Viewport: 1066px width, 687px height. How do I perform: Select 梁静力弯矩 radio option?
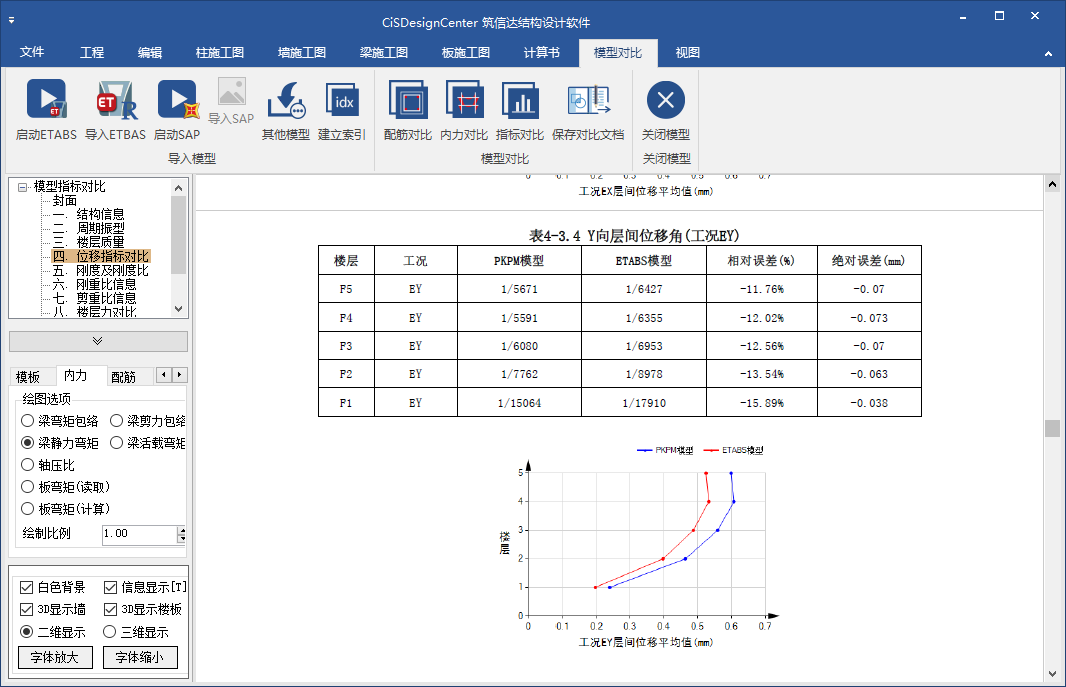(x=60, y=443)
